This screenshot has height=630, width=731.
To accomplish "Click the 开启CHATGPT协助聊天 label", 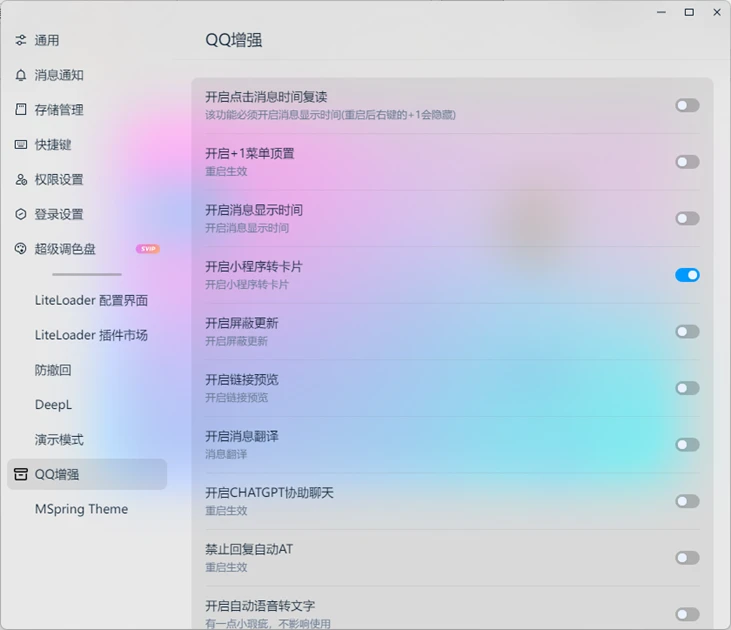I will (269, 493).
